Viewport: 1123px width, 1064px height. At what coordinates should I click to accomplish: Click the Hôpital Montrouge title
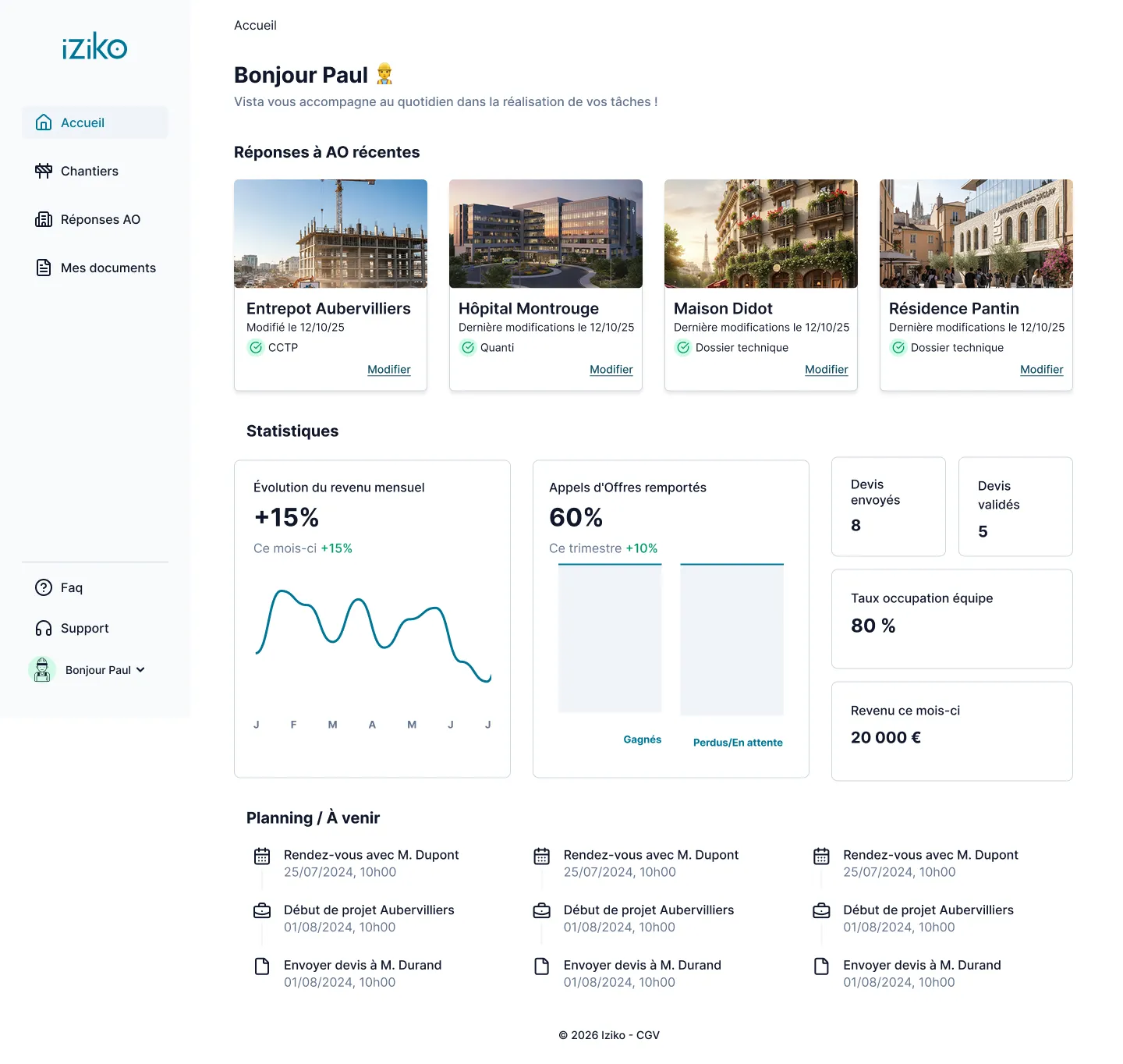pyautogui.click(x=529, y=308)
